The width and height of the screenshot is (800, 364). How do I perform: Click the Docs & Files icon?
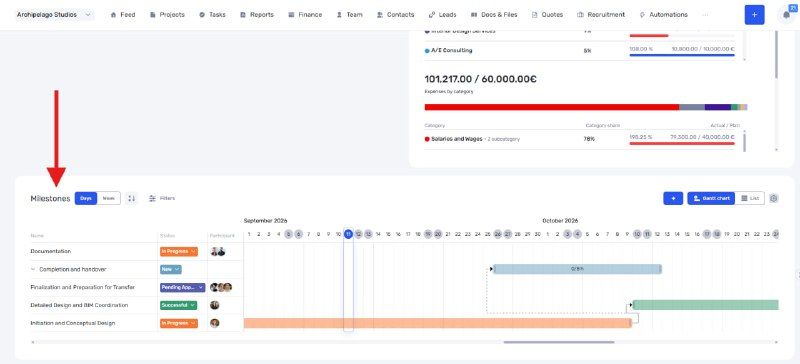point(474,15)
